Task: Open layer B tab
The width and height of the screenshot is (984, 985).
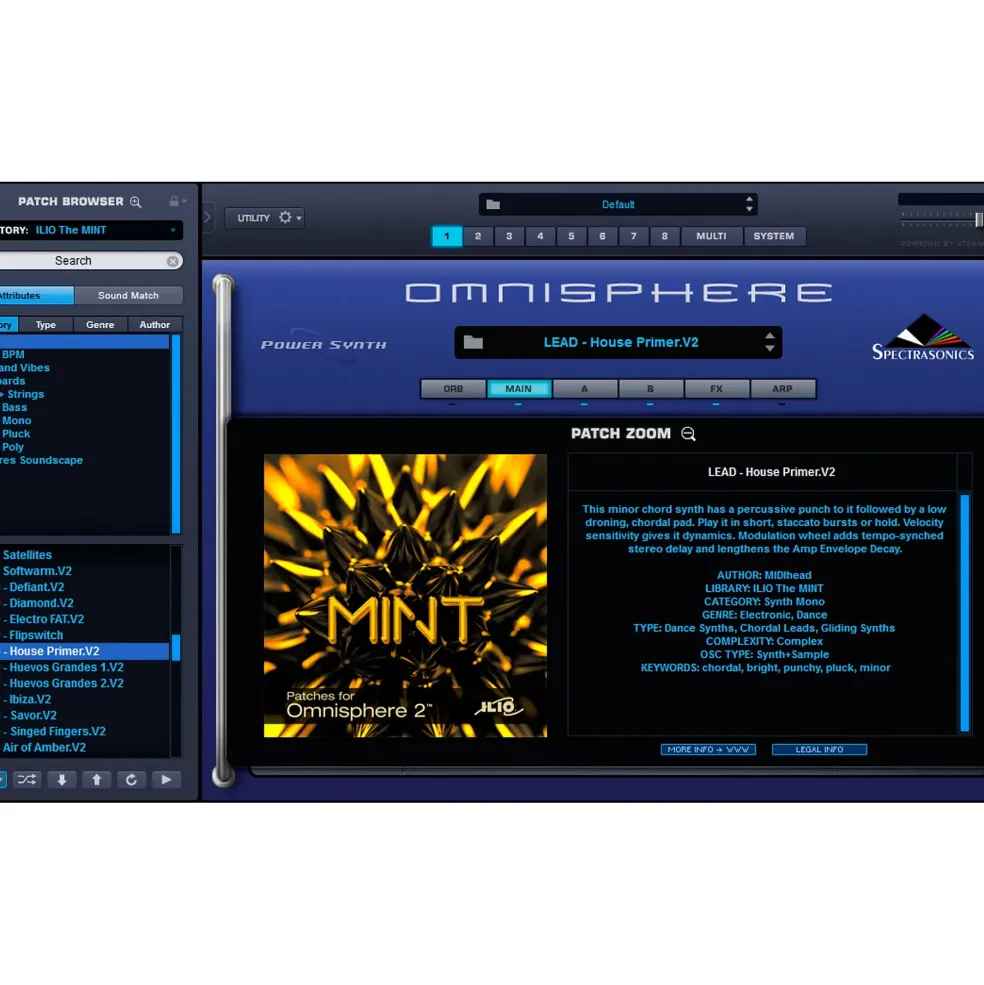Action: 650,389
